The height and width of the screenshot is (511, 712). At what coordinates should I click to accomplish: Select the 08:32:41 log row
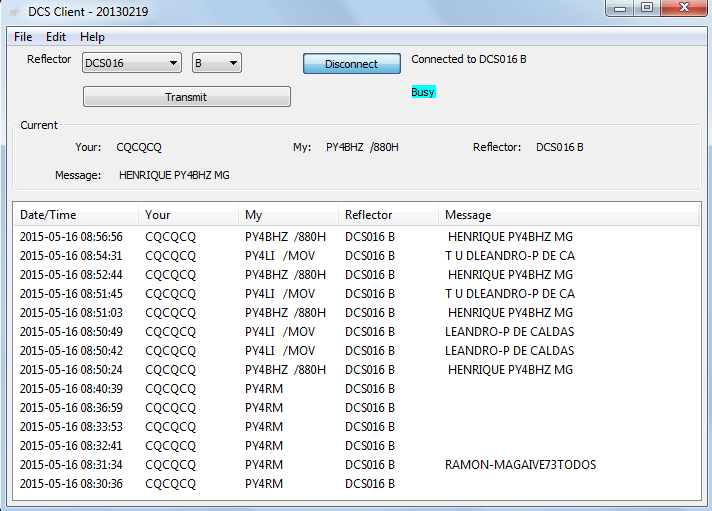tap(356, 446)
